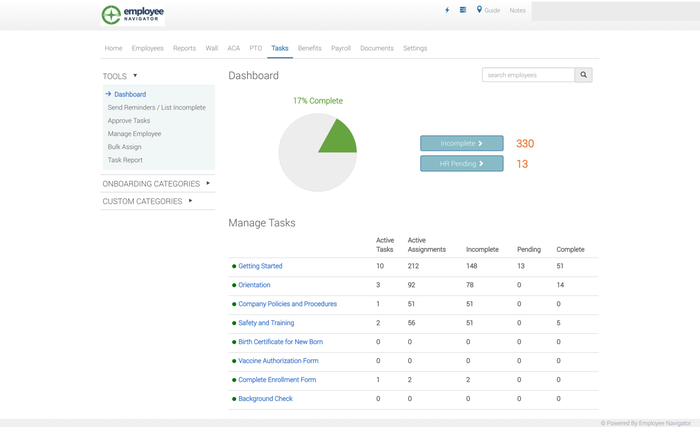
Task: Go to the Home tab
Action: (x=113, y=48)
